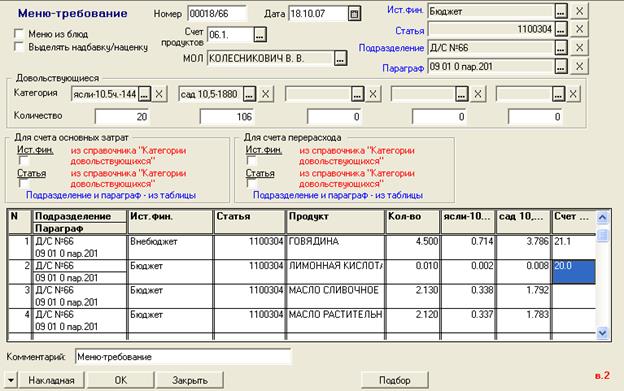Screen dimensions: 624x391
Task: Click the Внебюджет cell in row 1
Action: [x=170, y=247]
